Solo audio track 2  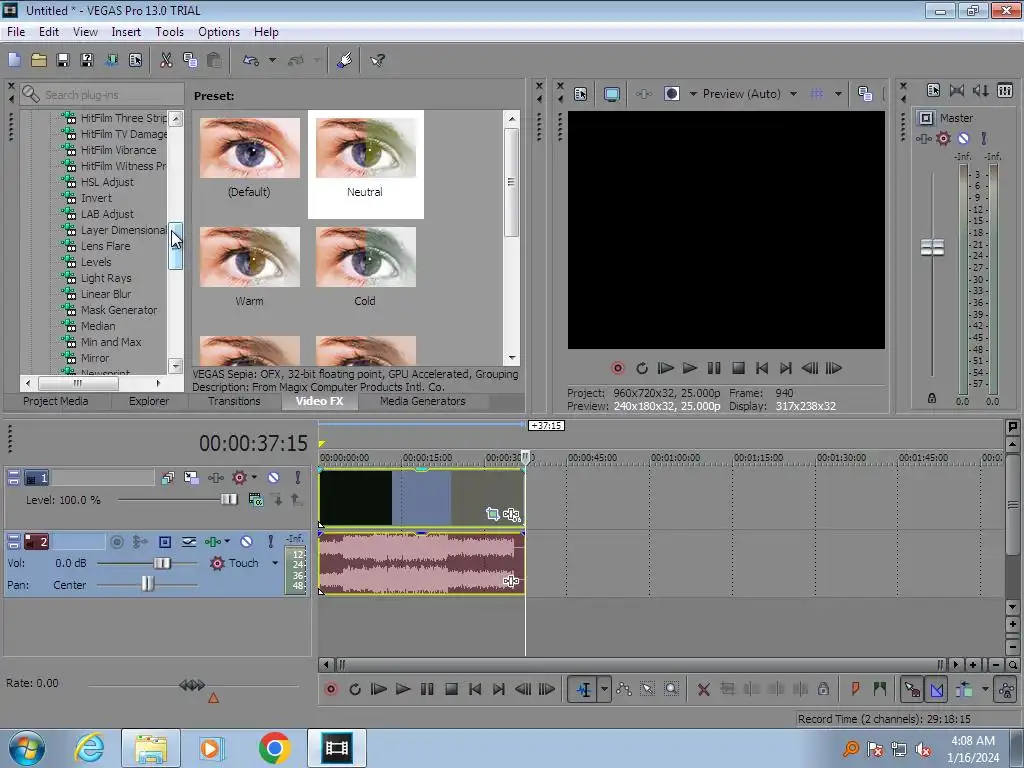click(x=270, y=541)
